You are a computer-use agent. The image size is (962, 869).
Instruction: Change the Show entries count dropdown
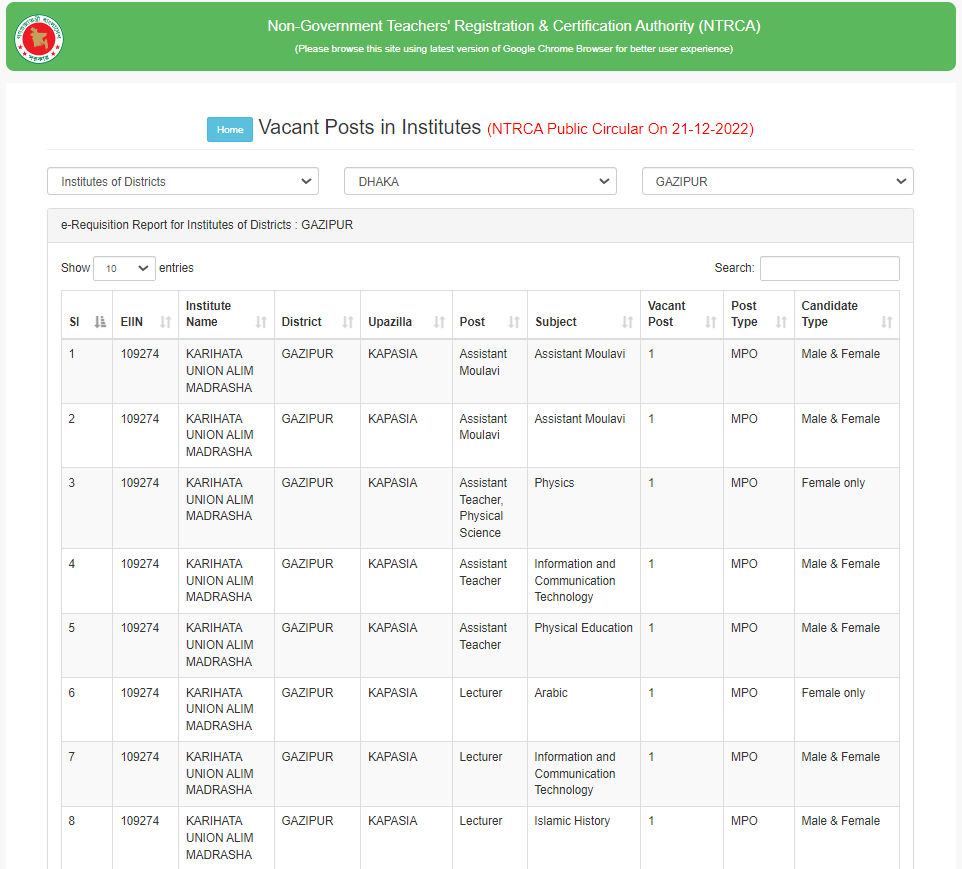125,268
